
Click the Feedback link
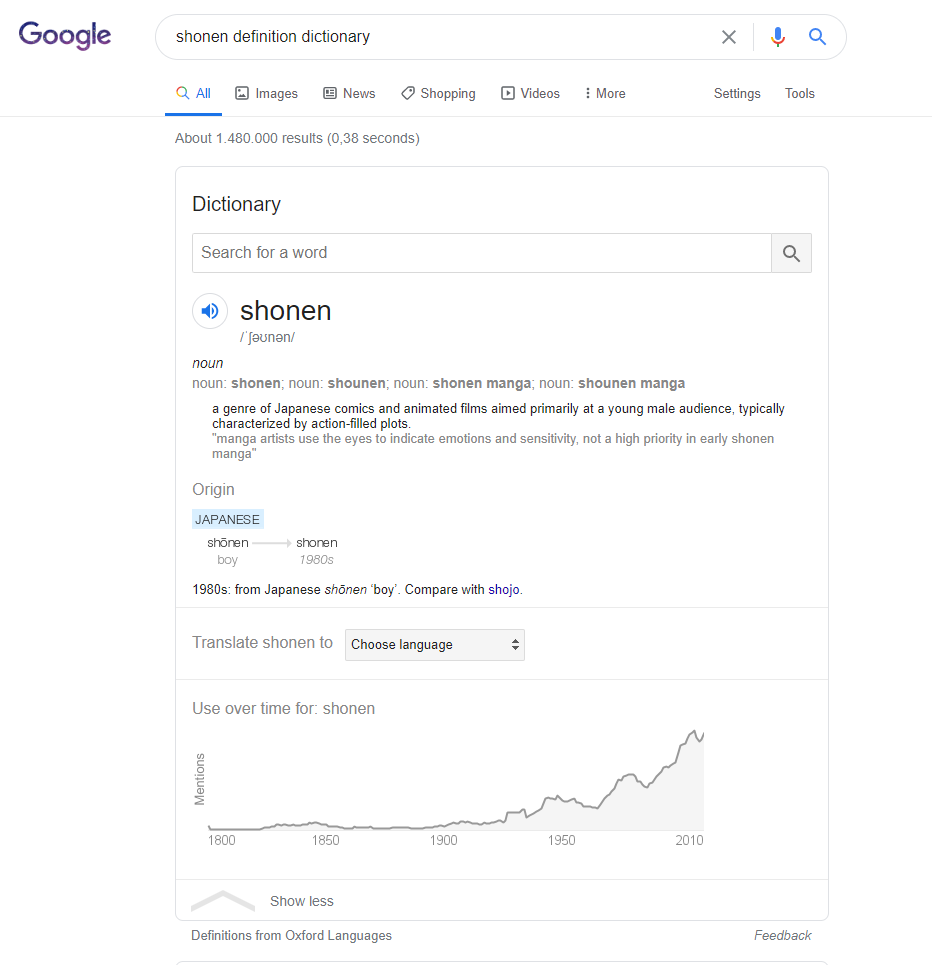click(x=783, y=936)
